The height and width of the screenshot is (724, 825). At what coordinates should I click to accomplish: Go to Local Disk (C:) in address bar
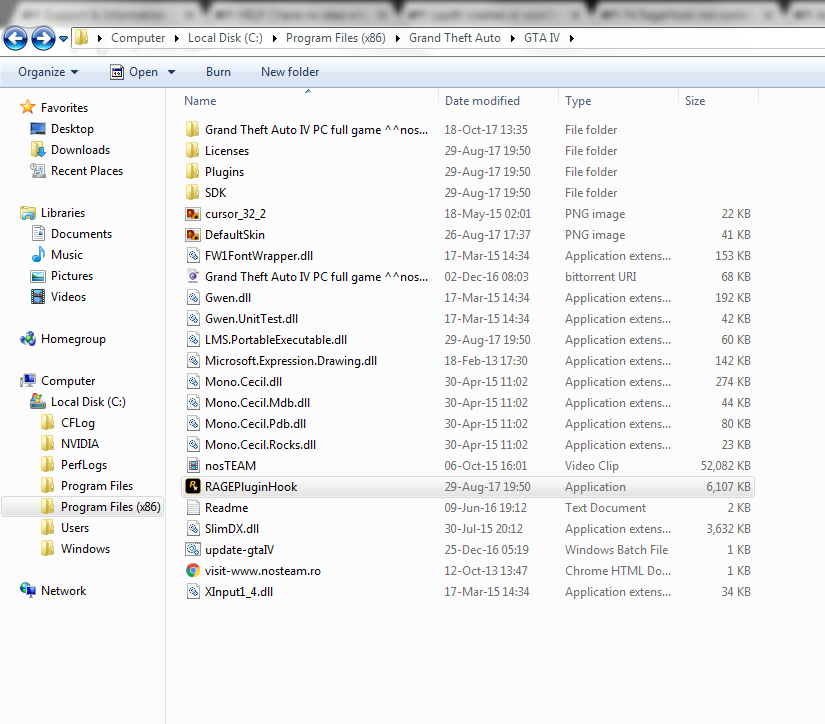225,38
